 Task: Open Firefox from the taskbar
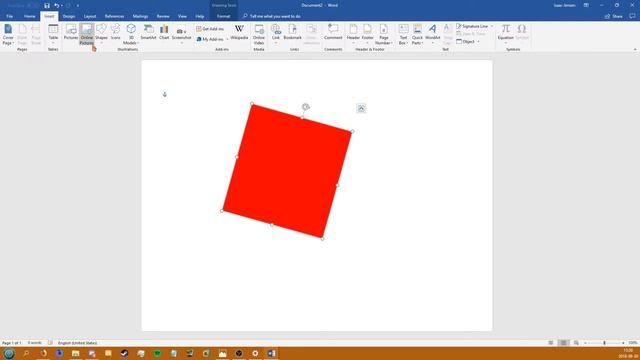tap(43, 353)
